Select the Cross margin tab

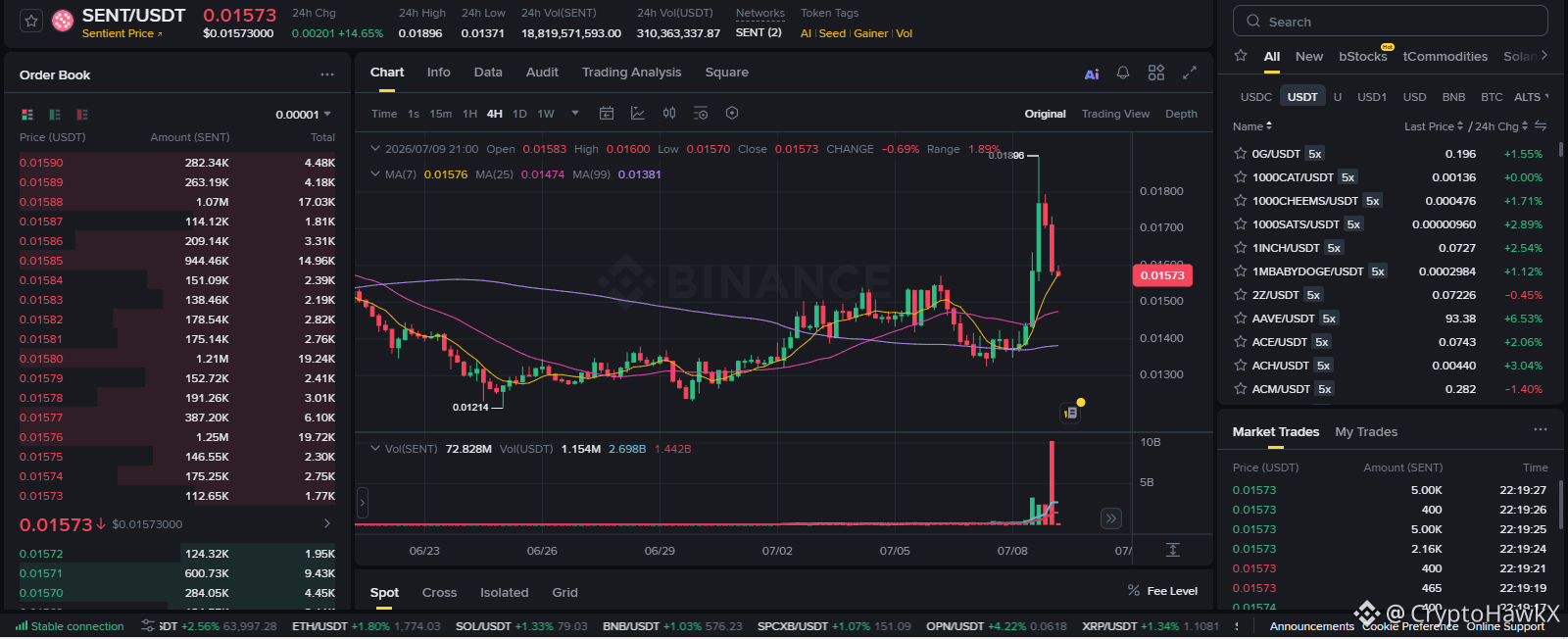[439, 593]
